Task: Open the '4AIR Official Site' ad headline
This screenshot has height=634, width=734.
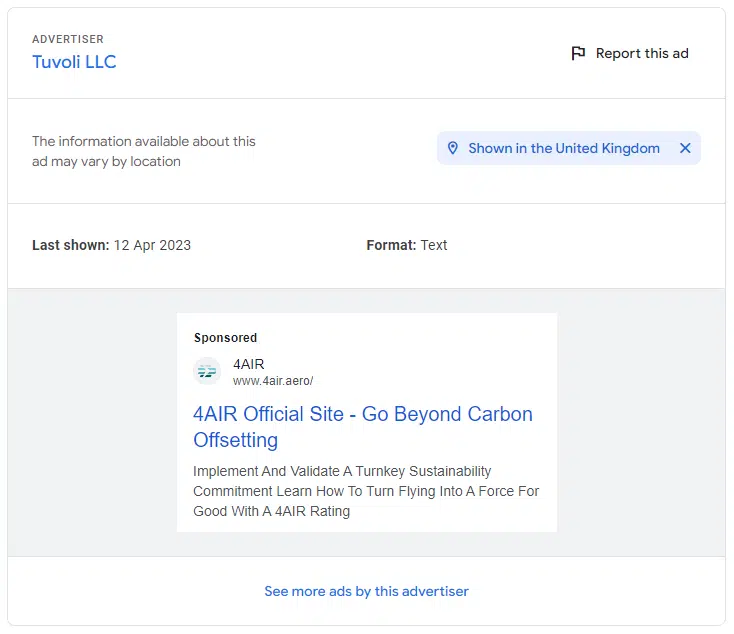Action: (x=363, y=427)
